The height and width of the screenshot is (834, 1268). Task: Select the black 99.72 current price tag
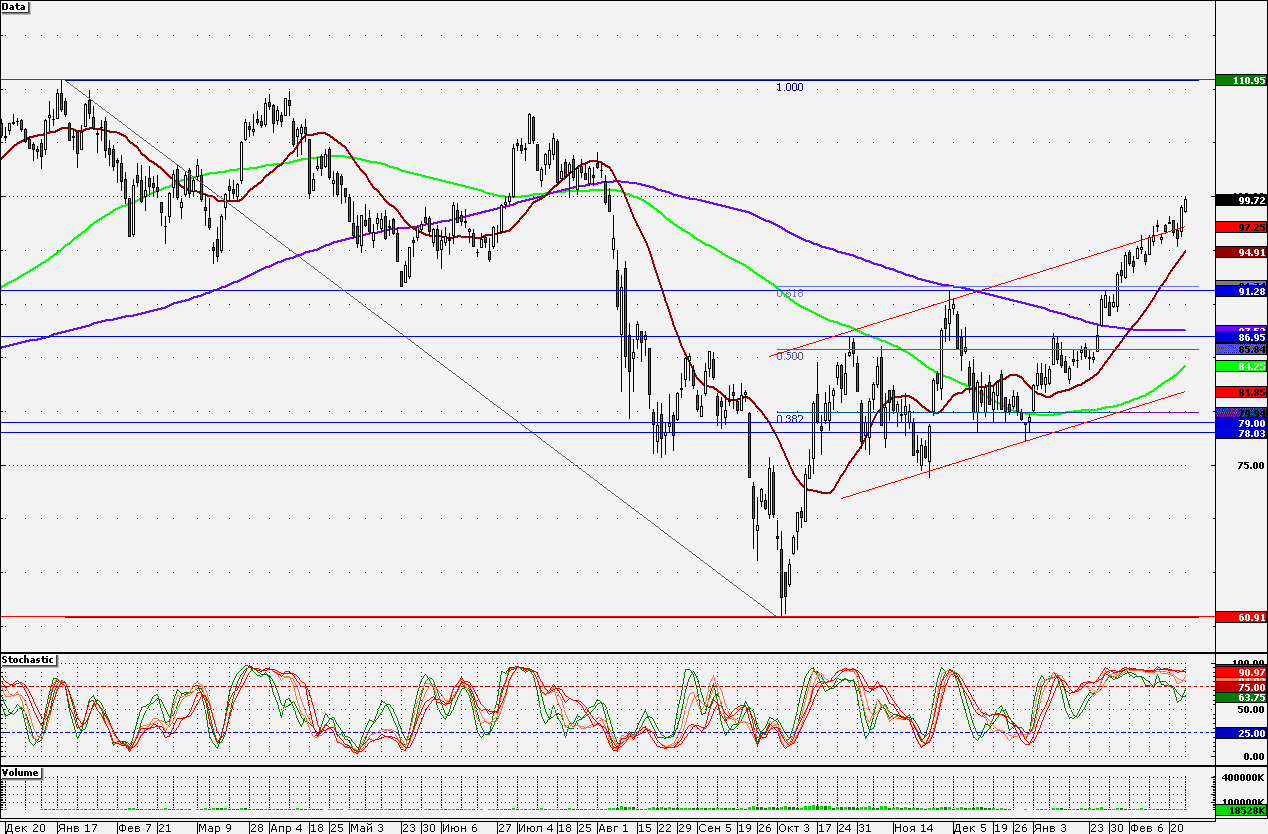(x=1240, y=200)
